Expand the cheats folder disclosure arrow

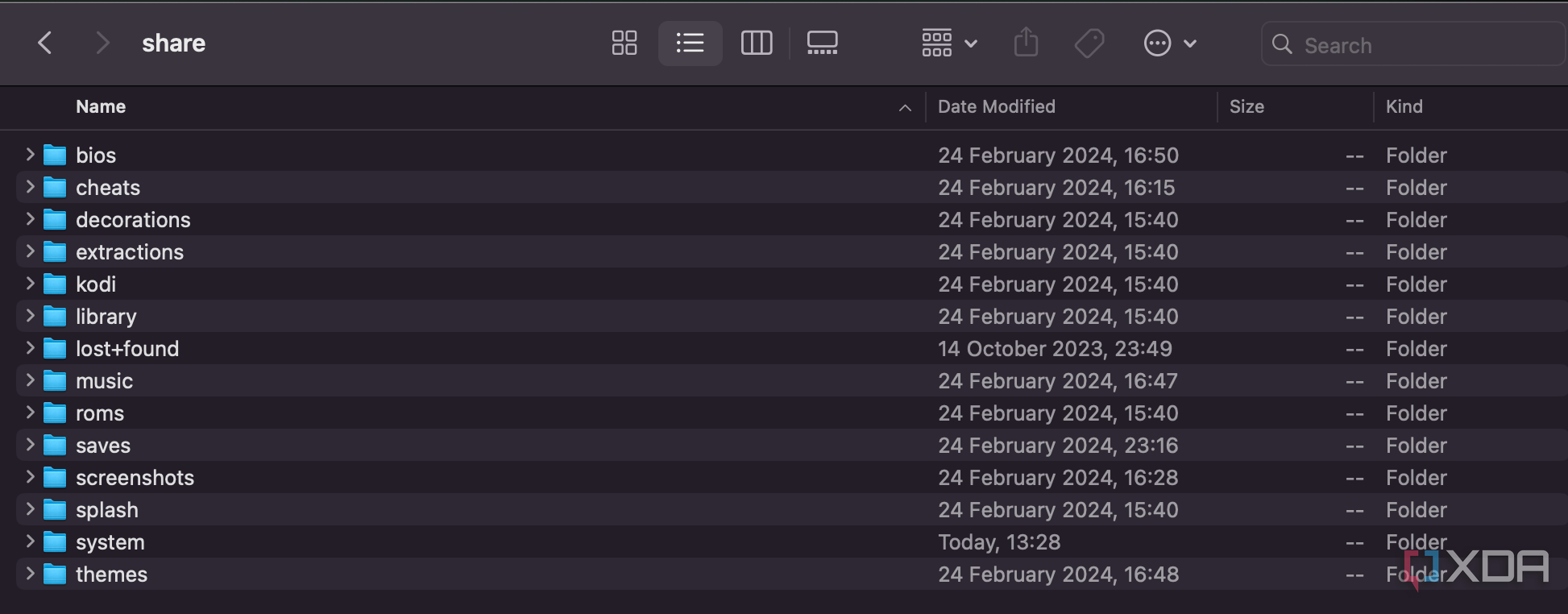pyautogui.click(x=30, y=186)
